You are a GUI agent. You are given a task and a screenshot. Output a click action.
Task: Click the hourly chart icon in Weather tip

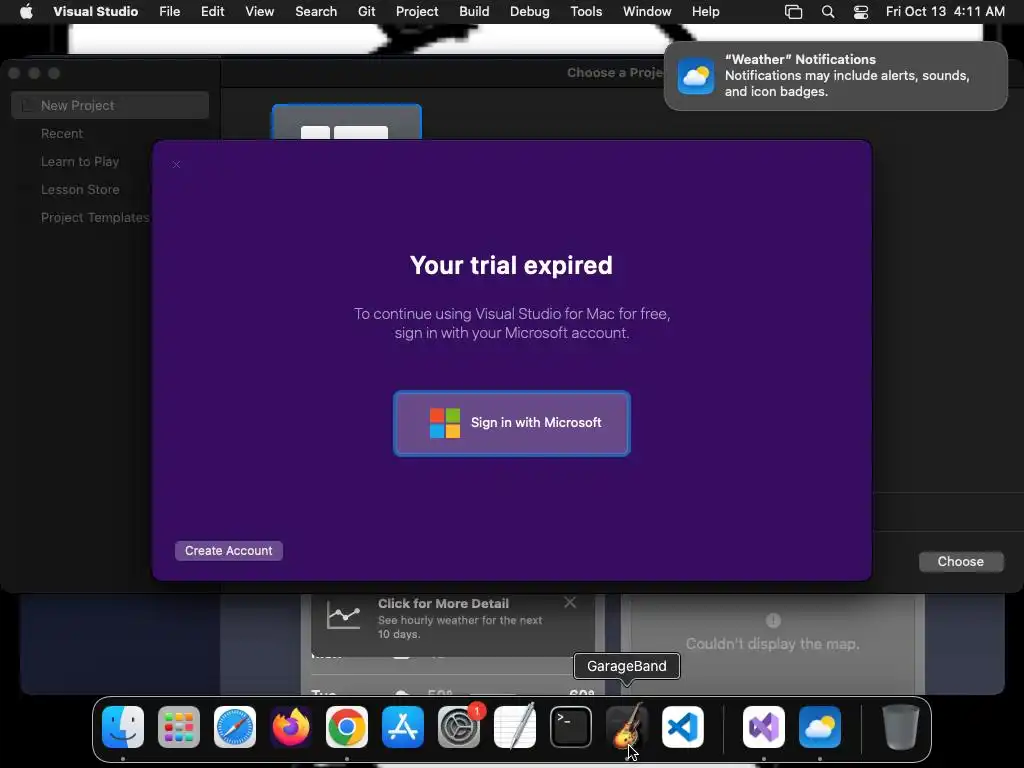(x=344, y=615)
